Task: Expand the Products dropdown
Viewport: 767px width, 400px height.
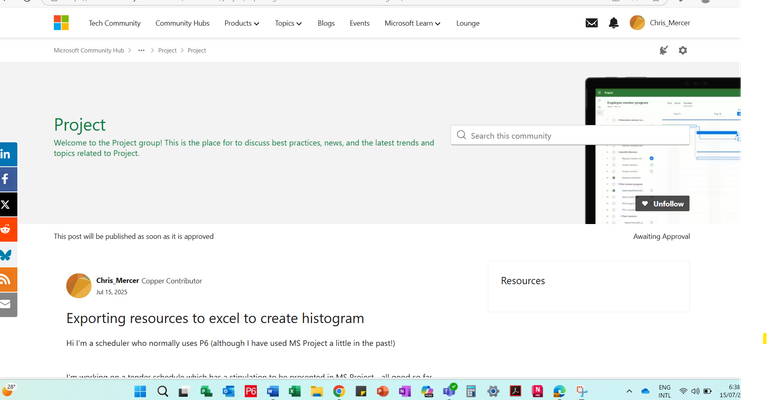Action: 242,23
